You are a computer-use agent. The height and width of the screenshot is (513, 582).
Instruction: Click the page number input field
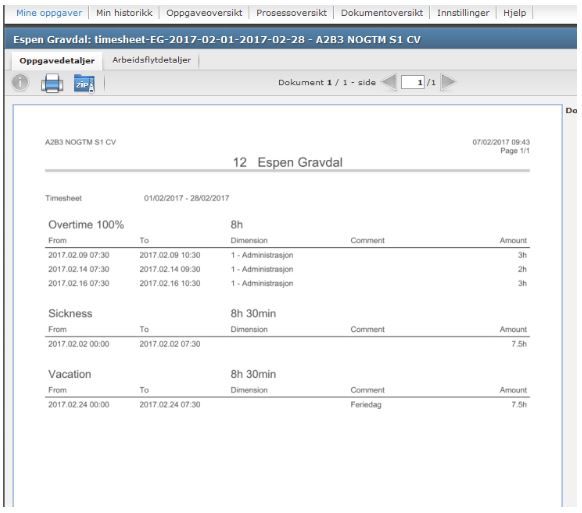[x=413, y=82]
